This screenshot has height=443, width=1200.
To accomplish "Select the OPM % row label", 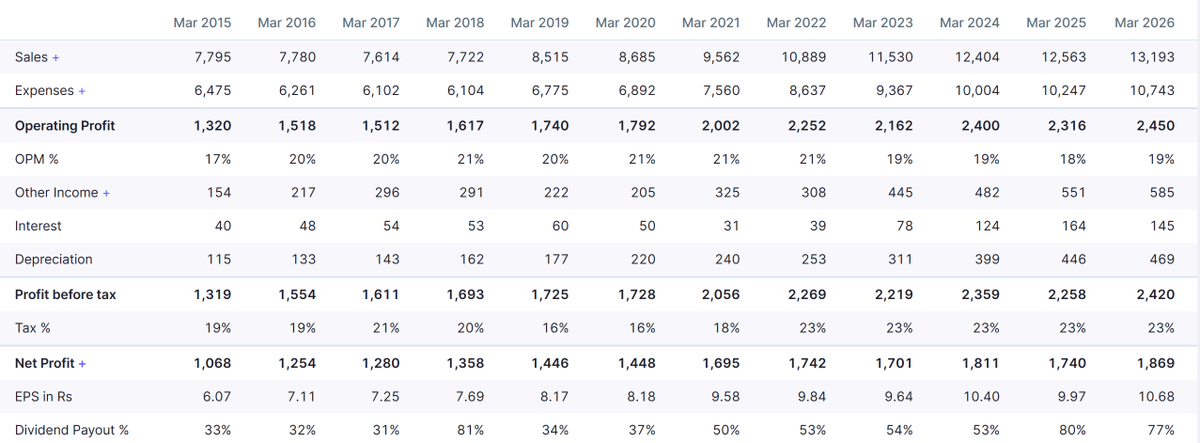I will pyautogui.click(x=36, y=159).
